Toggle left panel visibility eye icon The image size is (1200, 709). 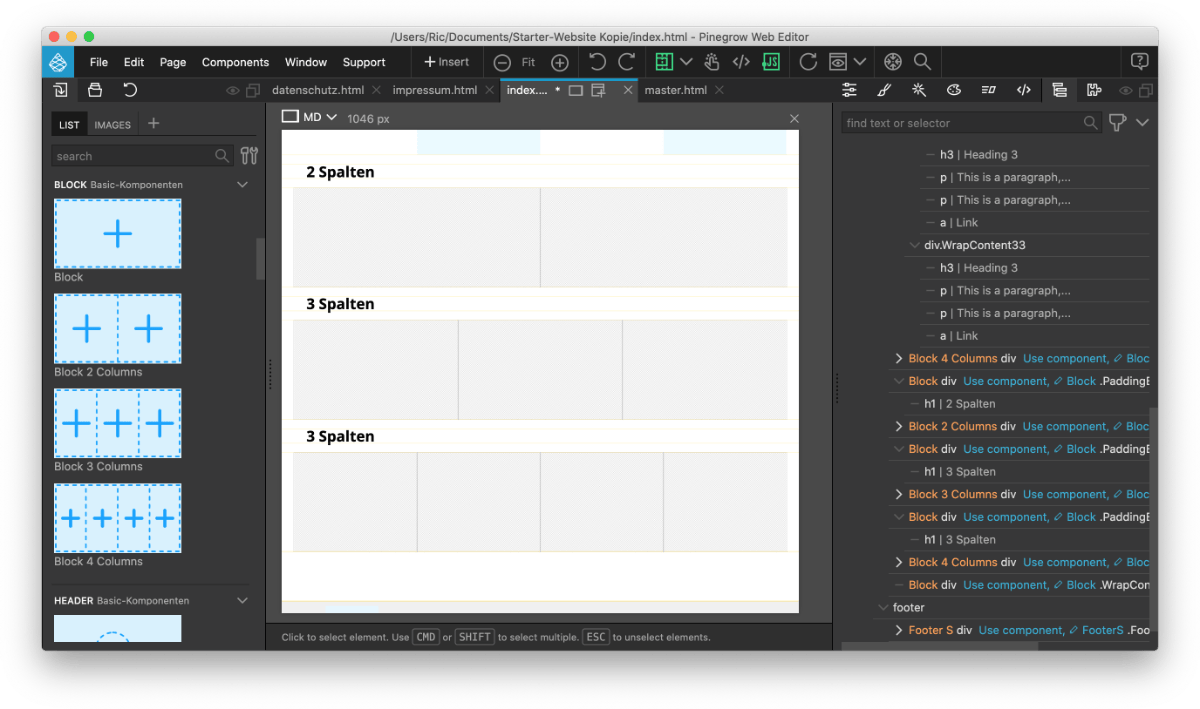tap(232, 91)
